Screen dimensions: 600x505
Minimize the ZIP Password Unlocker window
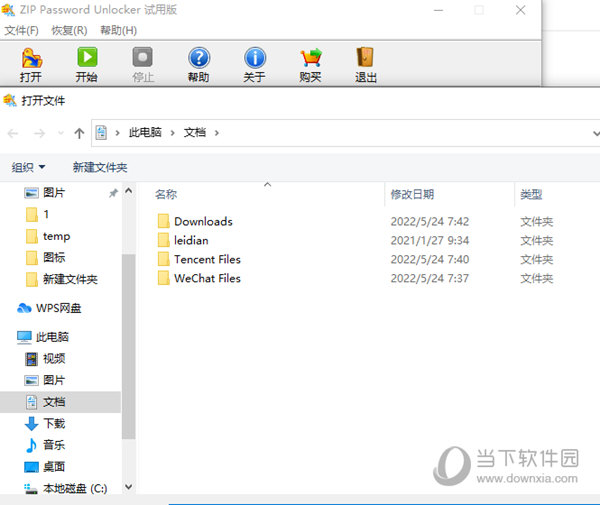tap(439, 10)
